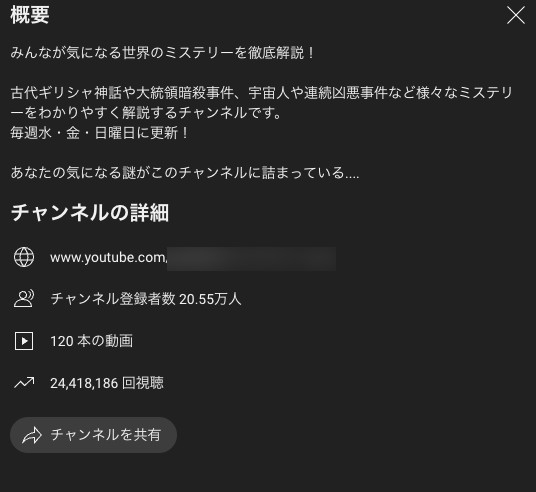The image size is (536, 492).
Task: Select the 120 本の動画 text
Action: pyautogui.click(x=92, y=341)
